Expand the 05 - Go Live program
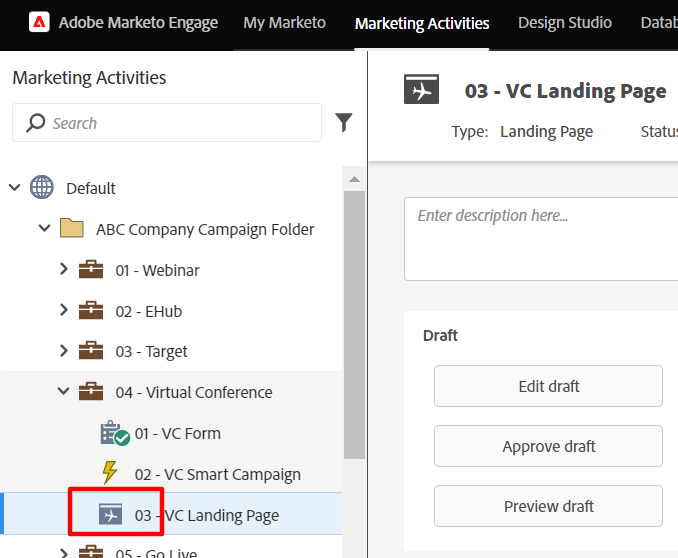 click(64, 553)
